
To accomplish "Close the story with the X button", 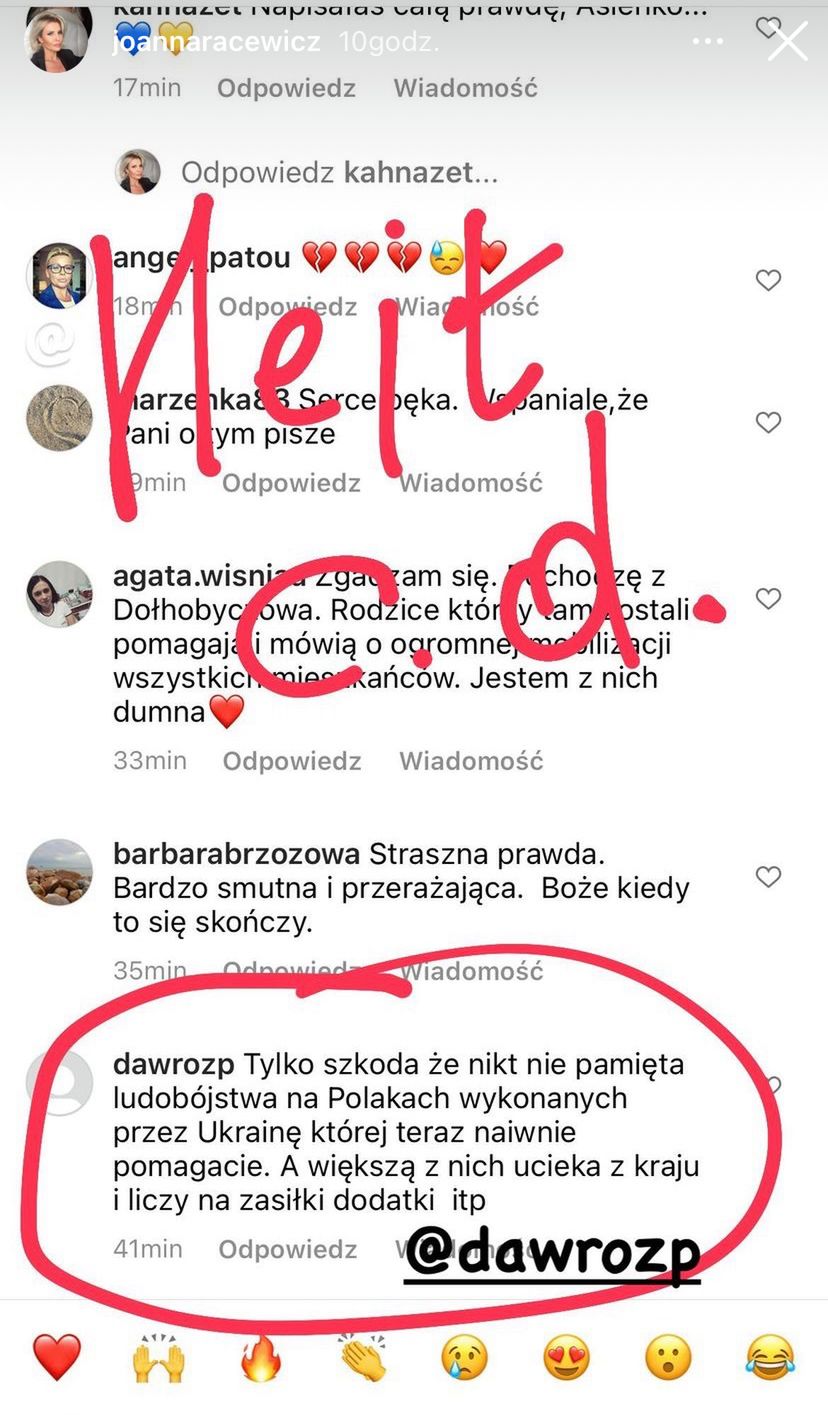I will tap(787, 42).
